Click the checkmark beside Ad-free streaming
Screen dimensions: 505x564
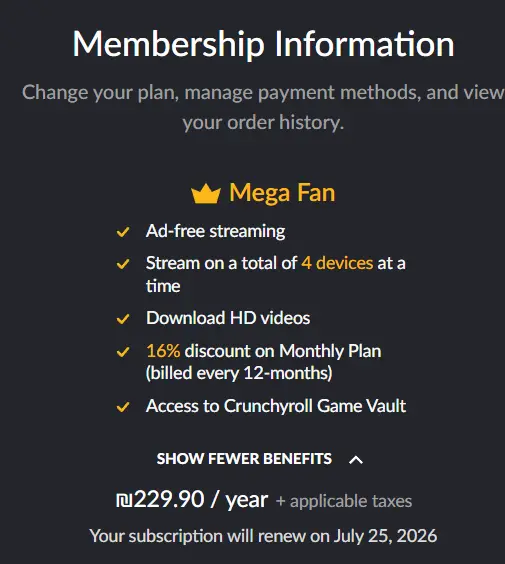(x=123, y=232)
